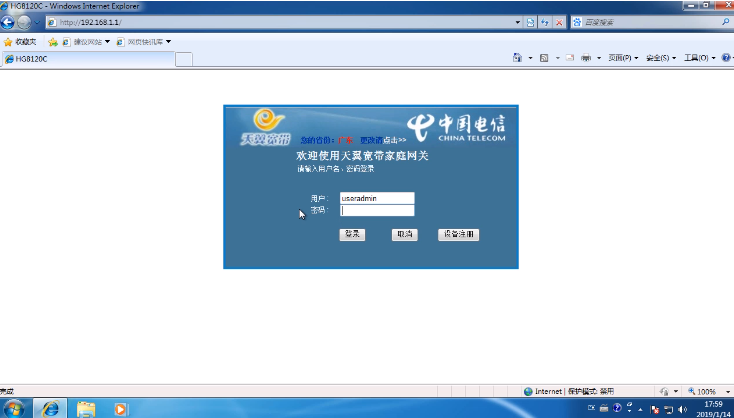
Task: Open Windows Explorer folder on taskbar
Action: 86,409
